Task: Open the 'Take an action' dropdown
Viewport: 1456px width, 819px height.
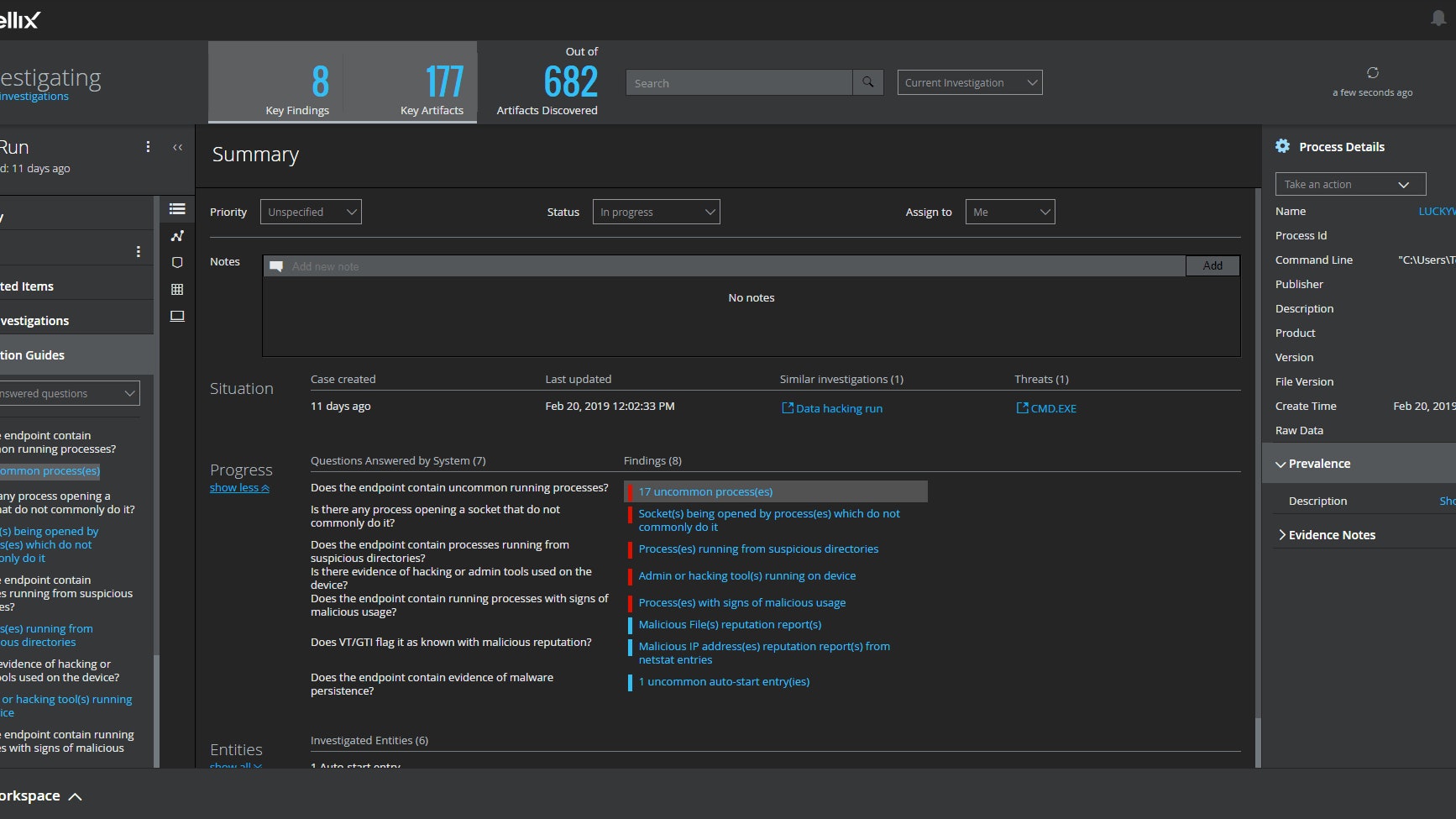Action: point(1349,185)
